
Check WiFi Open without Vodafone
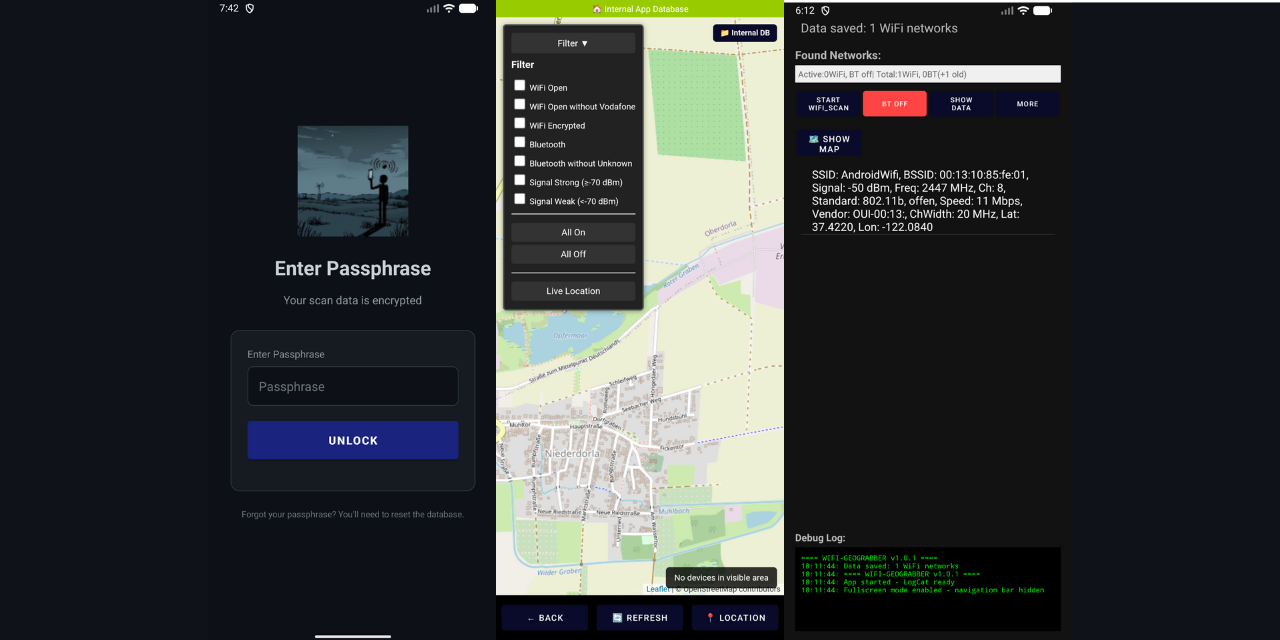click(x=520, y=104)
